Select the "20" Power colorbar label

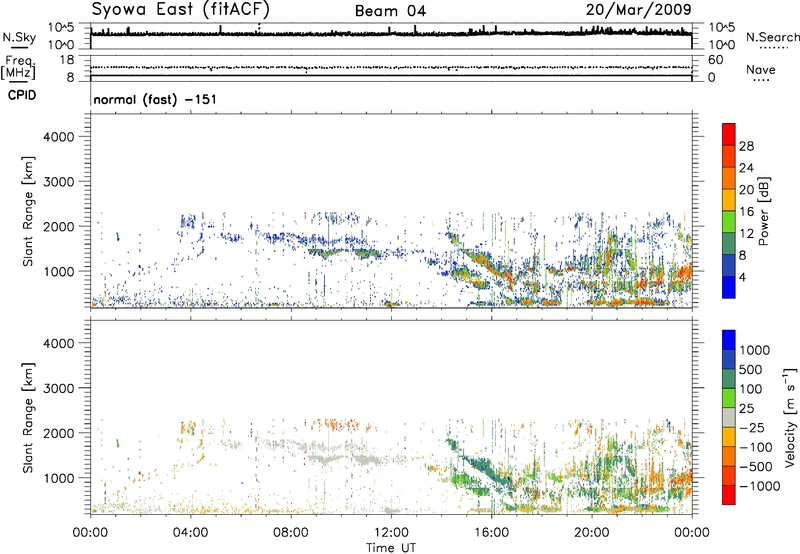(x=746, y=190)
